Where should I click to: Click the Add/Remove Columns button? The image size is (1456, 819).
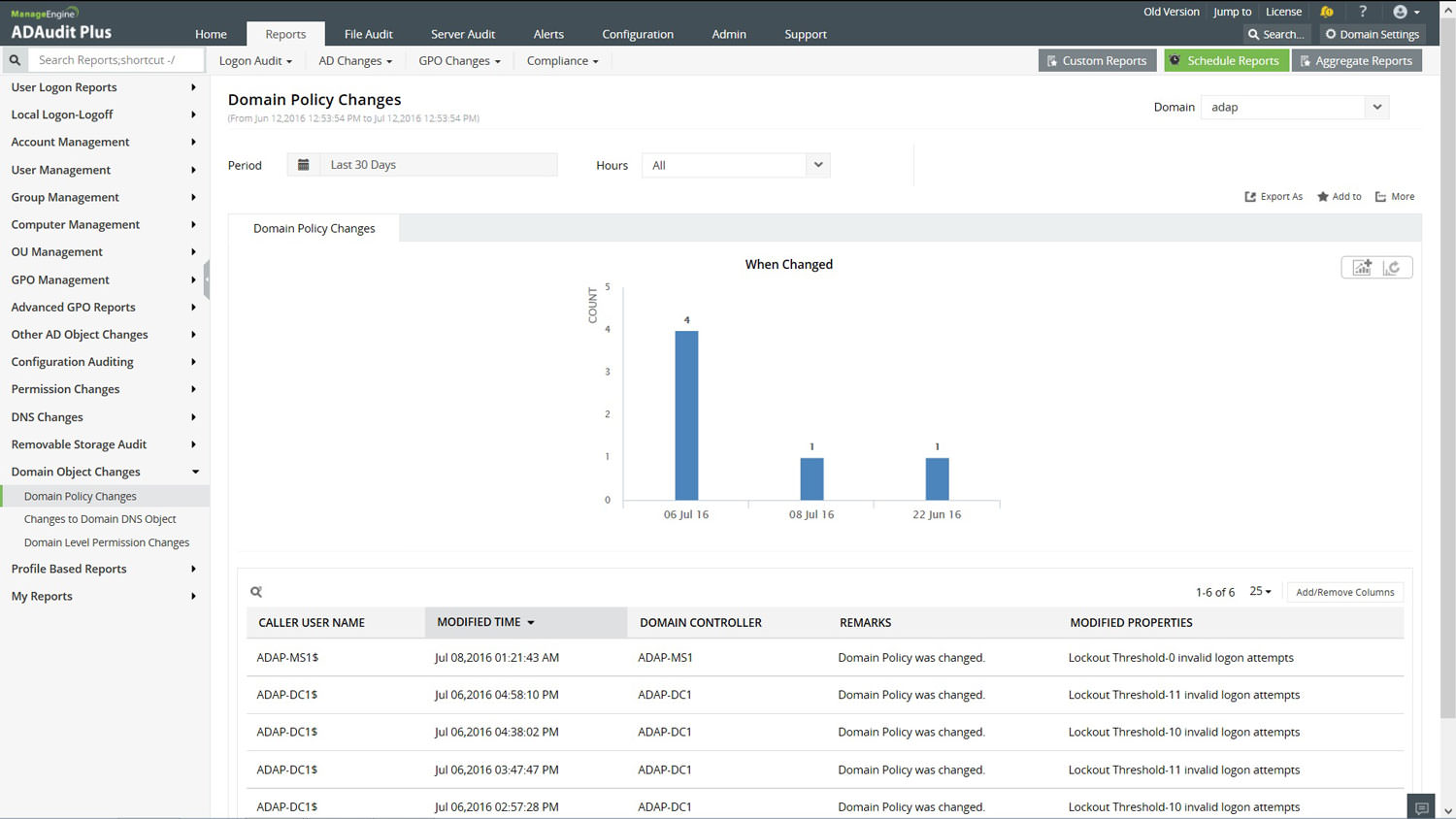(1344, 592)
